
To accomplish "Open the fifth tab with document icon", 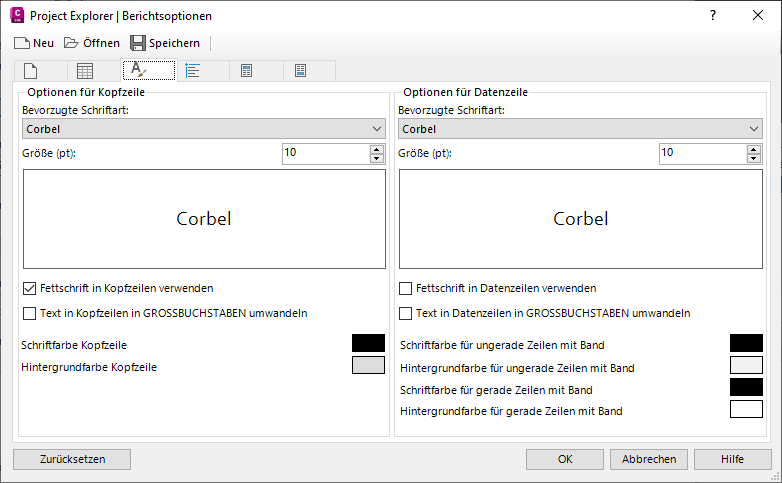I will 246,70.
